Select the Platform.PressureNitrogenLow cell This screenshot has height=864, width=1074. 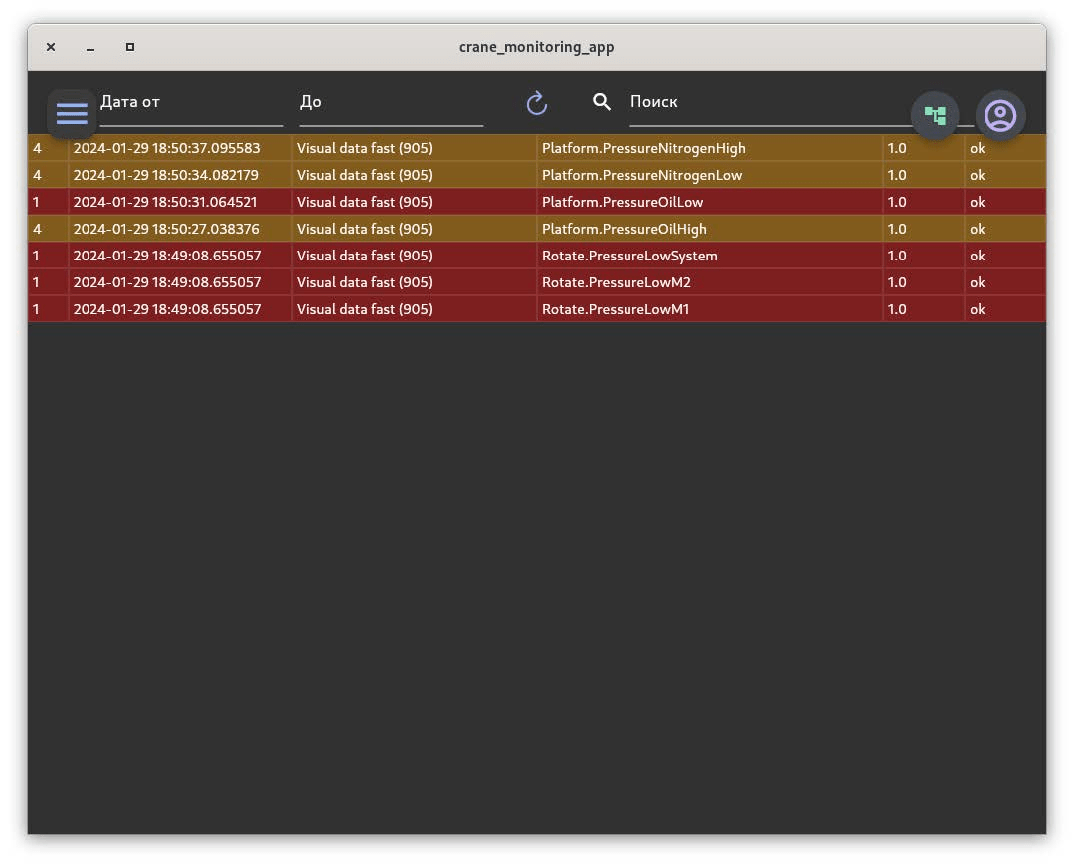710,175
